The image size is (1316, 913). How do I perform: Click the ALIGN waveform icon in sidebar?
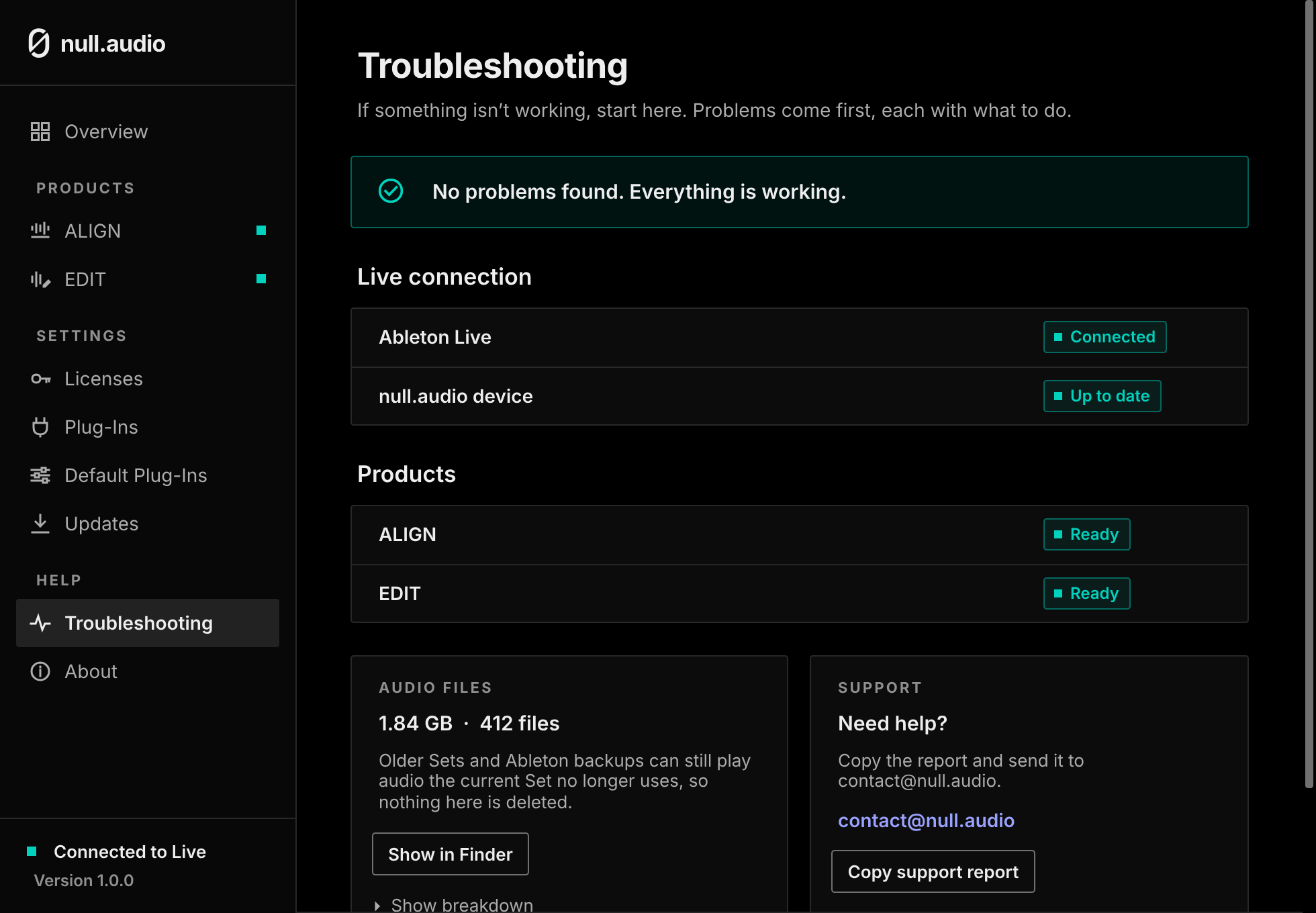pyautogui.click(x=40, y=231)
